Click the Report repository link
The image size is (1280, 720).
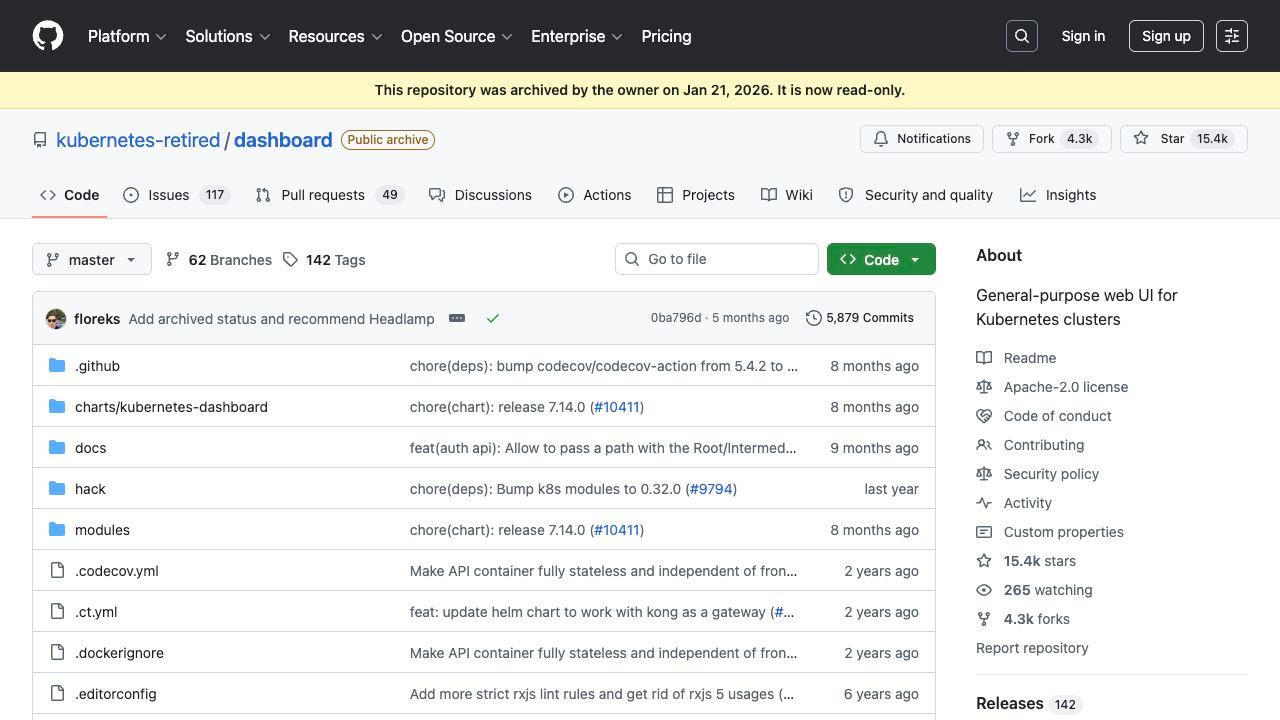(x=1032, y=648)
